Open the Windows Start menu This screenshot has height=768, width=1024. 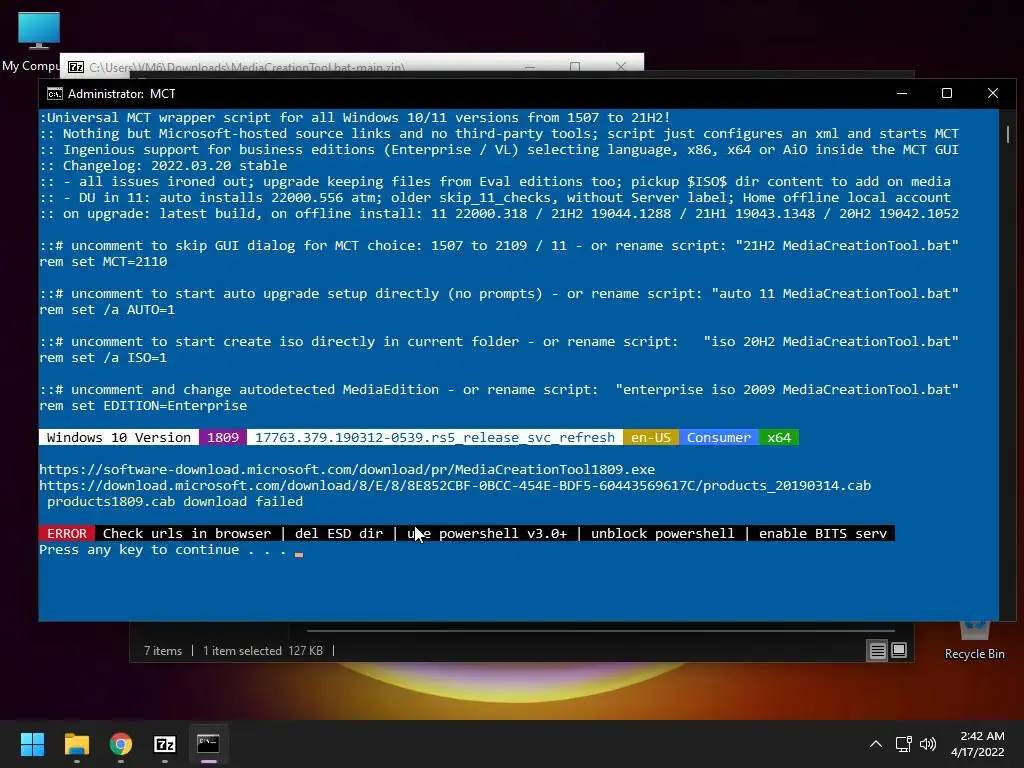tap(32, 744)
